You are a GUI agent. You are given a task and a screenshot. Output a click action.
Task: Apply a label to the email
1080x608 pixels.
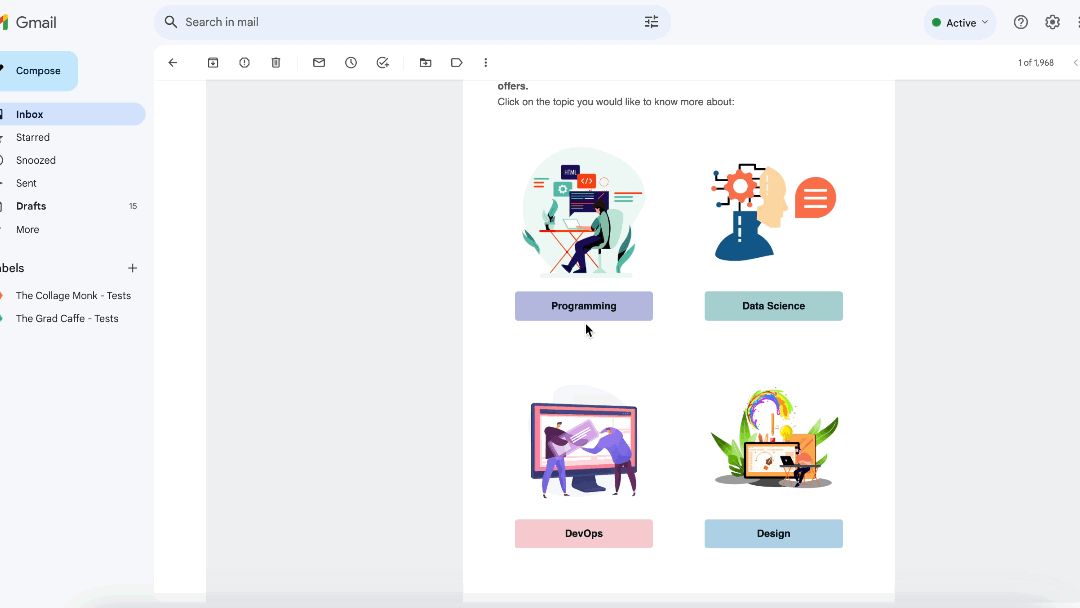pos(457,62)
